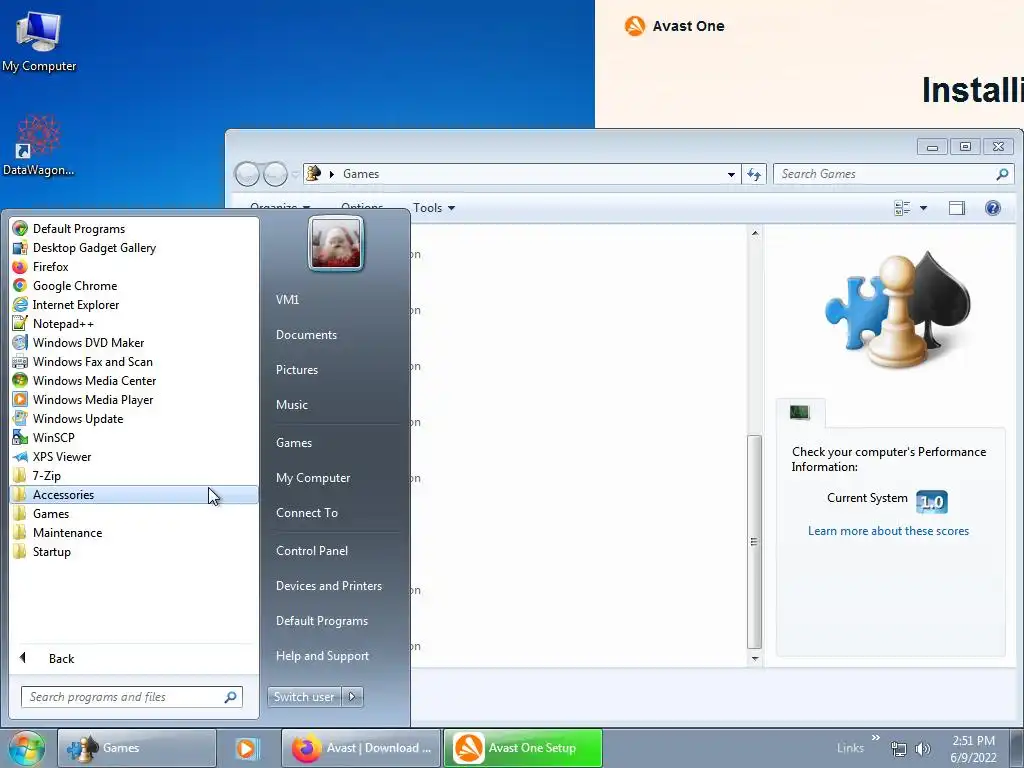Refresh the Games window
The image size is (1024, 768).
coord(754,174)
